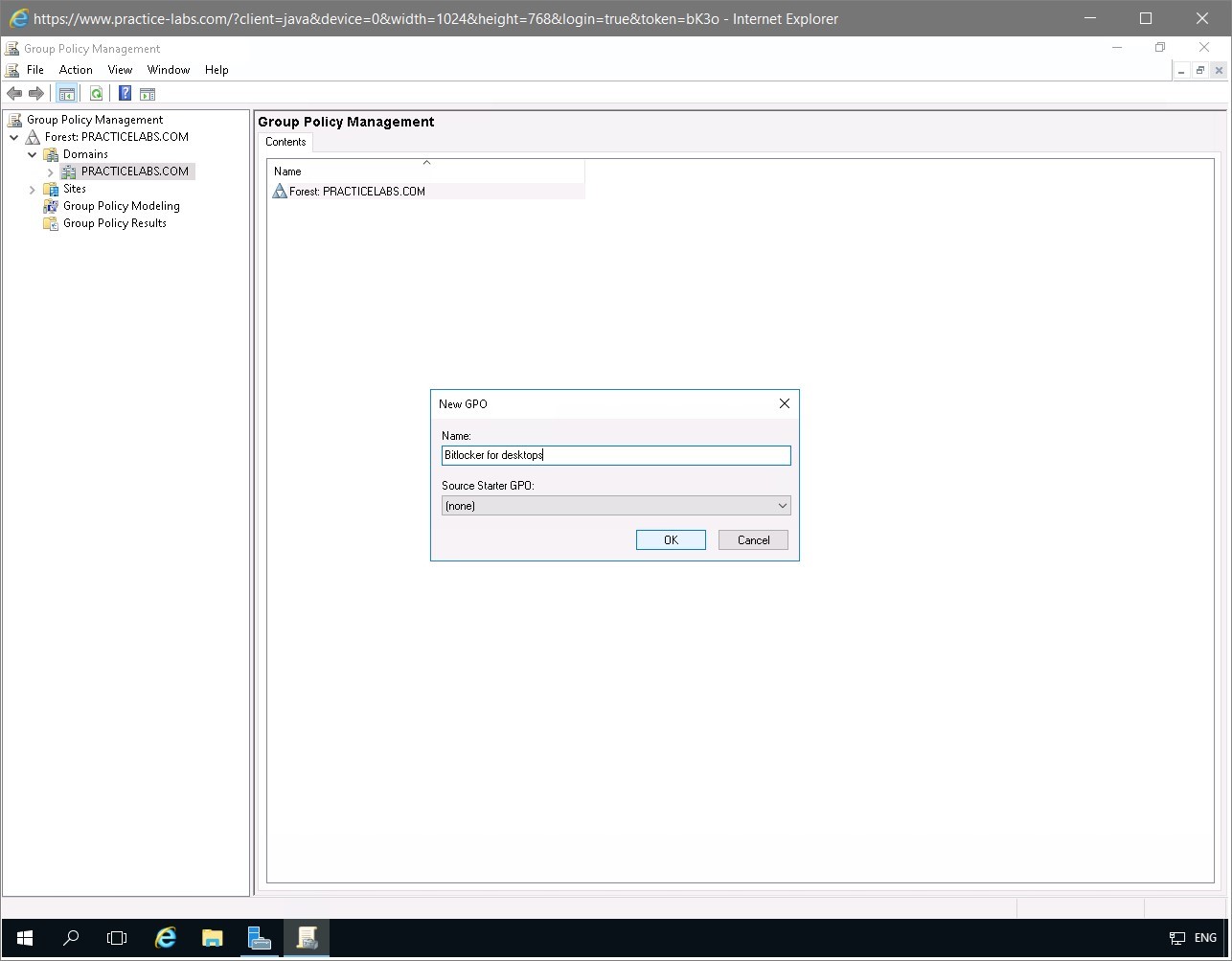Toggle the Show/Hide Console Tree toolbar icon
This screenshot has height=961, width=1232.
pyautogui.click(x=66, y=93)
